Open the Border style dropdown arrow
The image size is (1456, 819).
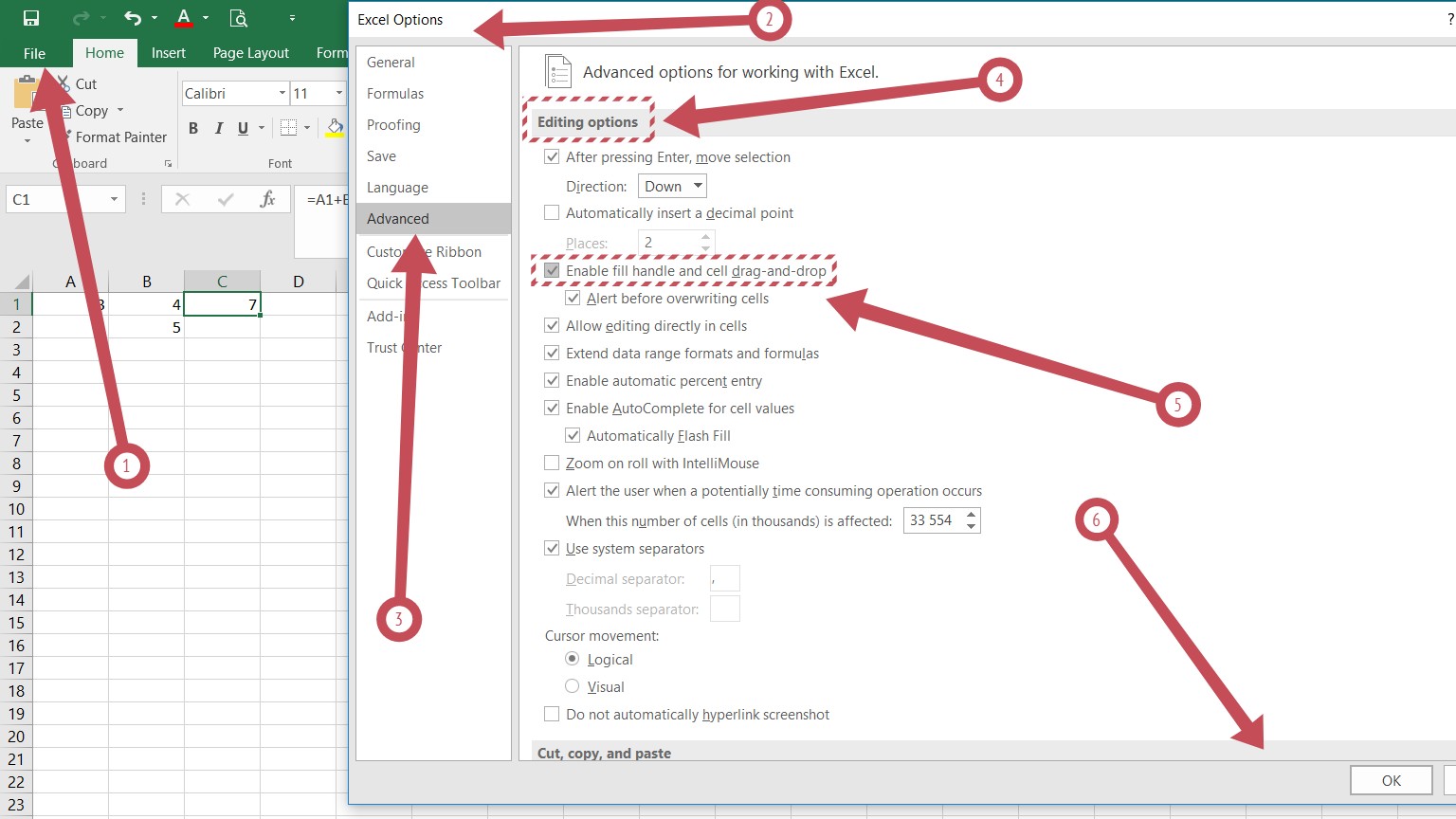307,127
